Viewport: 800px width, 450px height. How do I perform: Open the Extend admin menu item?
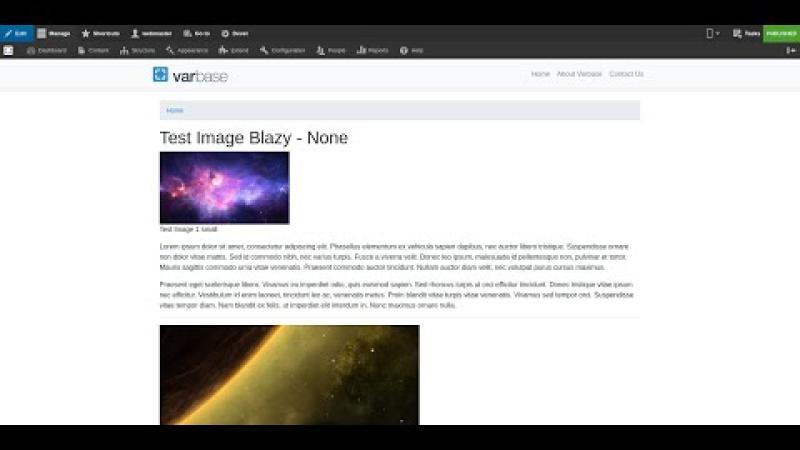pyautogui.click(x=234, y=51)
